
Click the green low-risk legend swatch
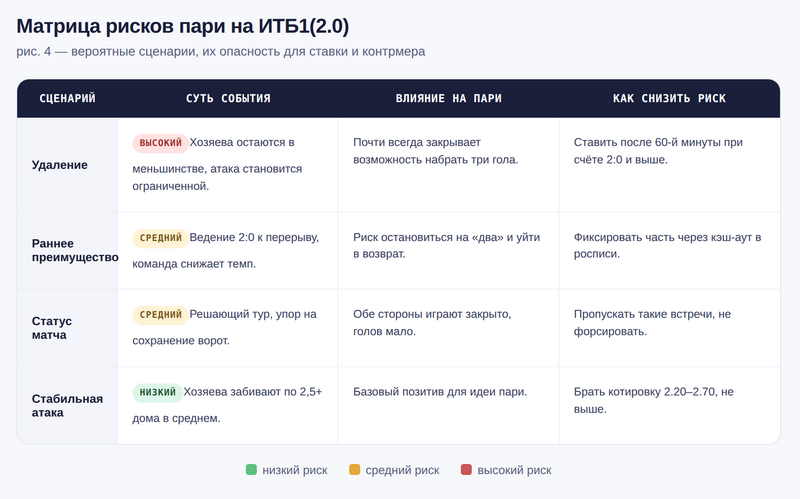(251, 470)
